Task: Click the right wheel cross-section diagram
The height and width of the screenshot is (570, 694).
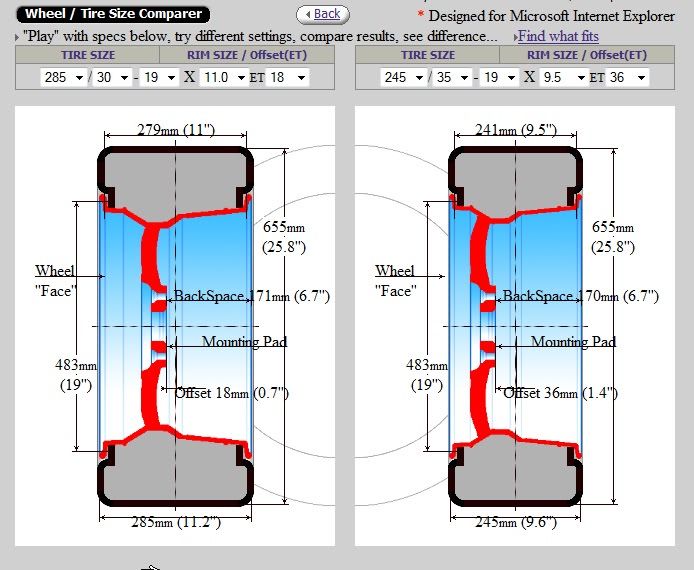Action: pos(515,326)
